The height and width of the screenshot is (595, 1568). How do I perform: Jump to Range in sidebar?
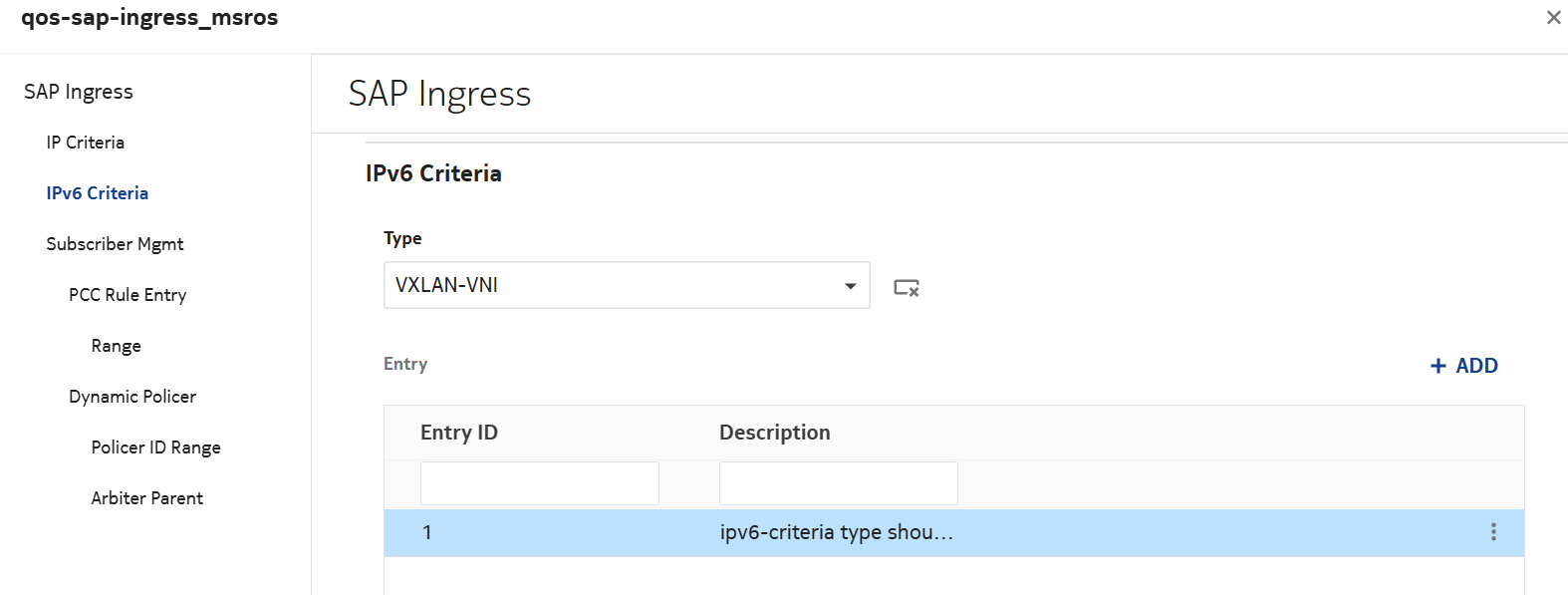(116, 346)
